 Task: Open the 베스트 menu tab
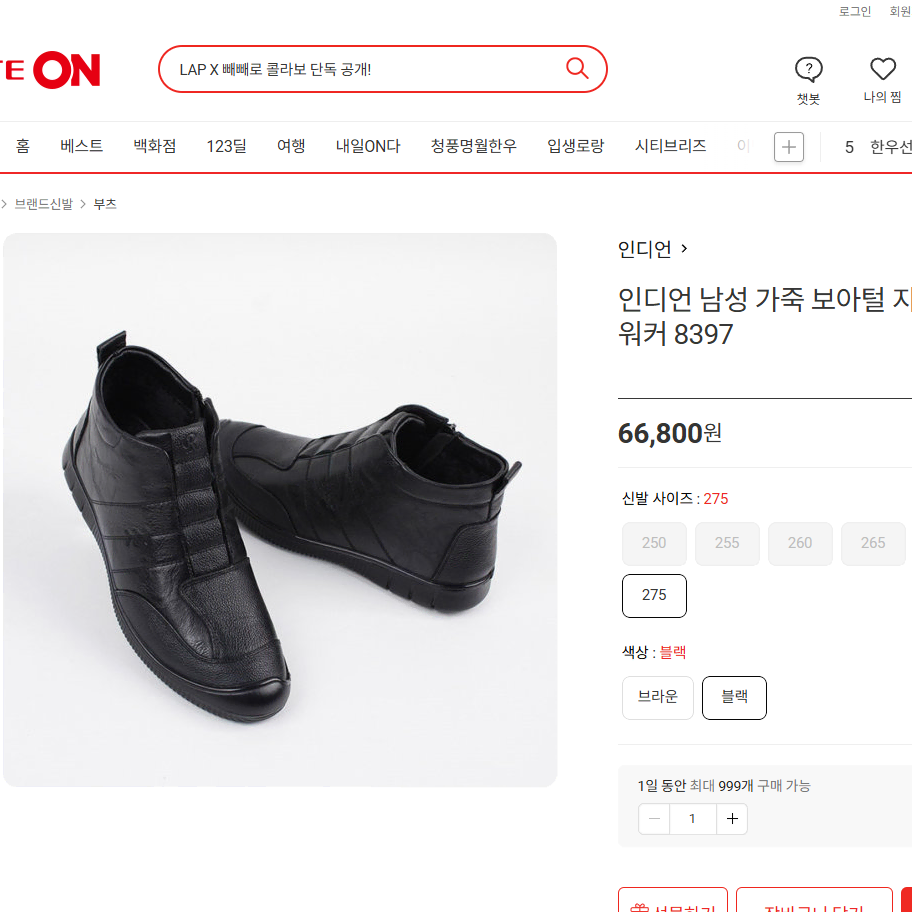(x=81, y=145)
